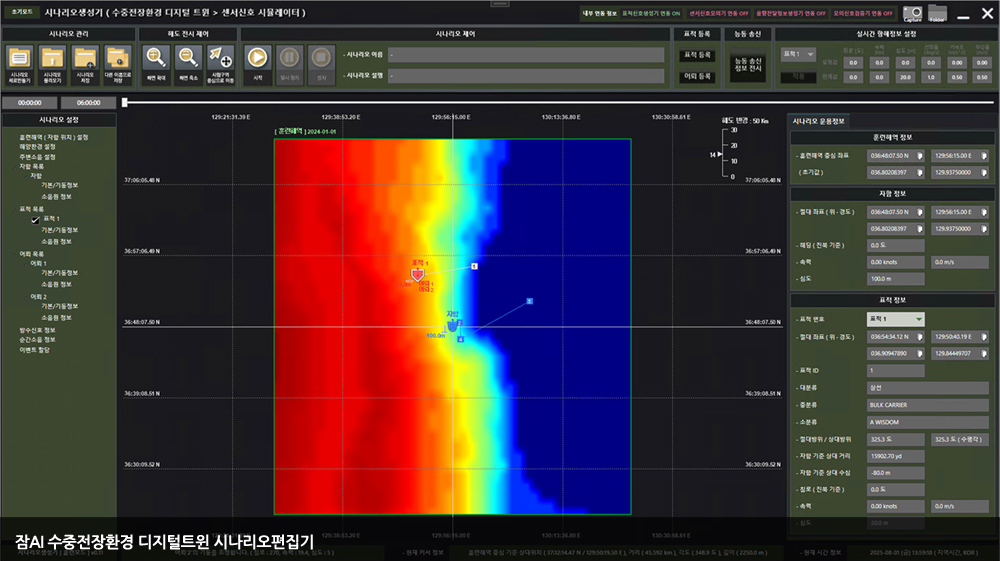1000x561 pixels.
Task: Click copy icon beside 036:48:07.50 N 훈련해역 field
Action: [920, 156]
